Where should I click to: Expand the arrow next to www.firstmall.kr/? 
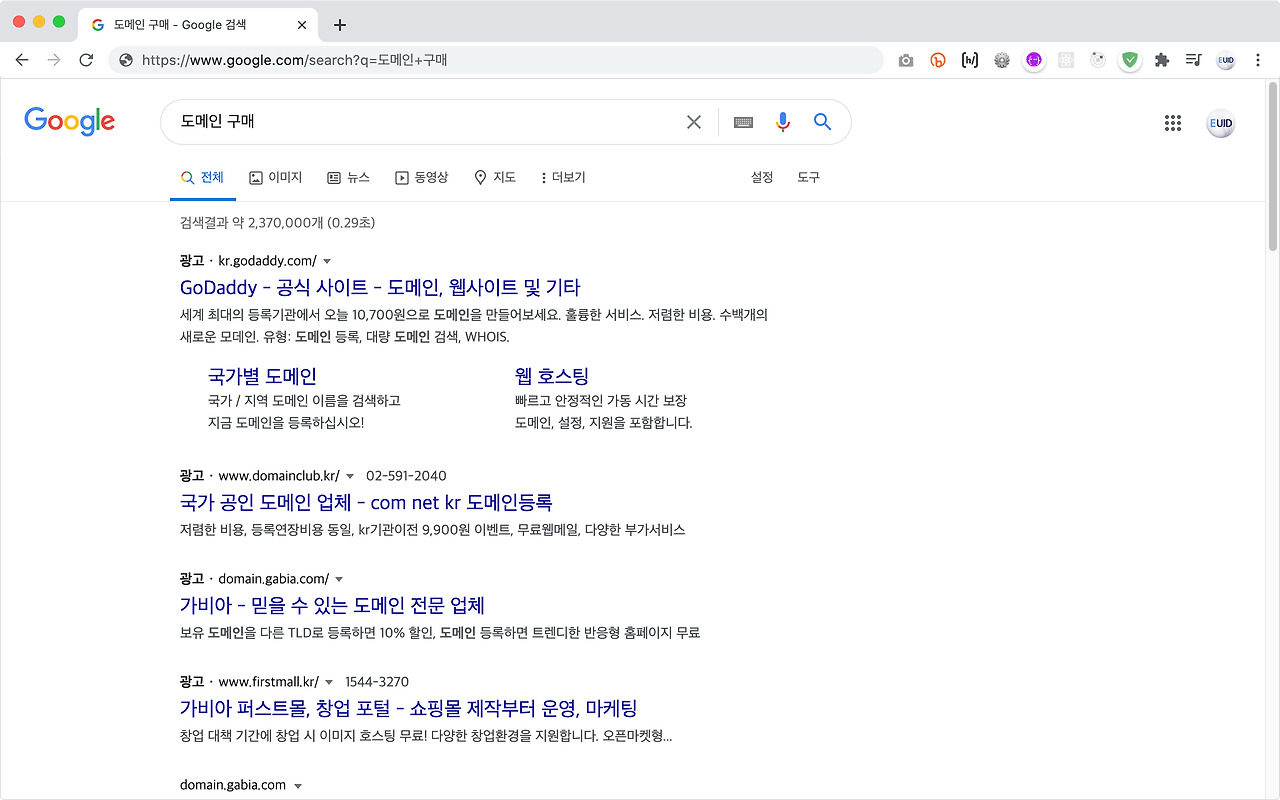[x=329, y=683]
